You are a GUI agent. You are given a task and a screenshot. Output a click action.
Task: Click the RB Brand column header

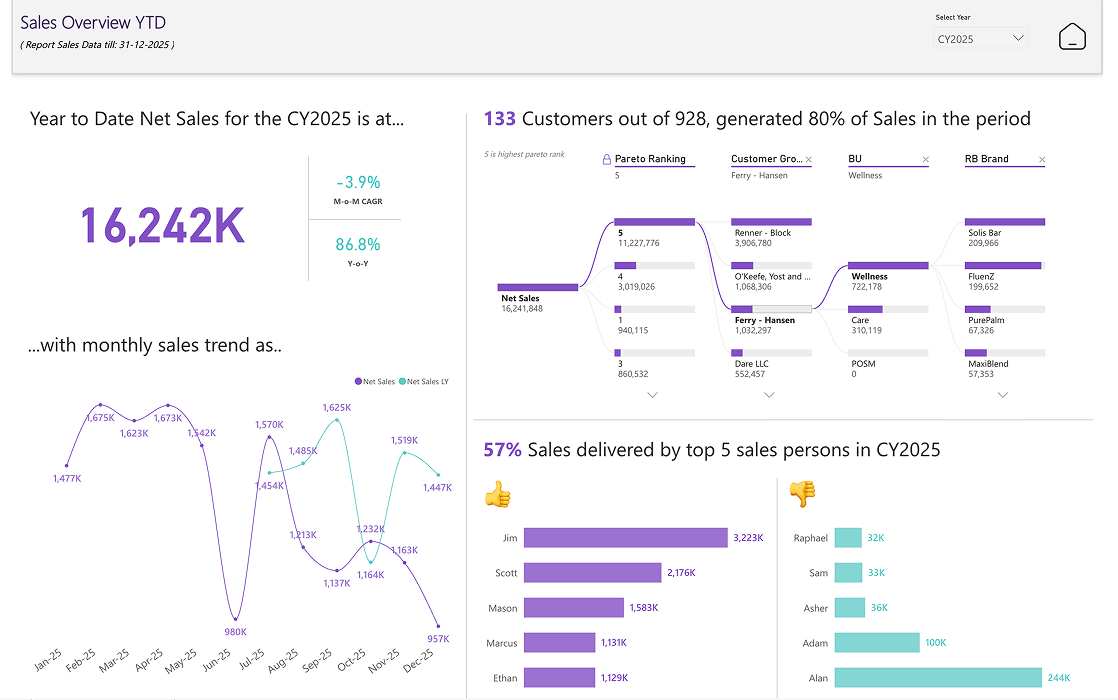(x=987, y=159)
